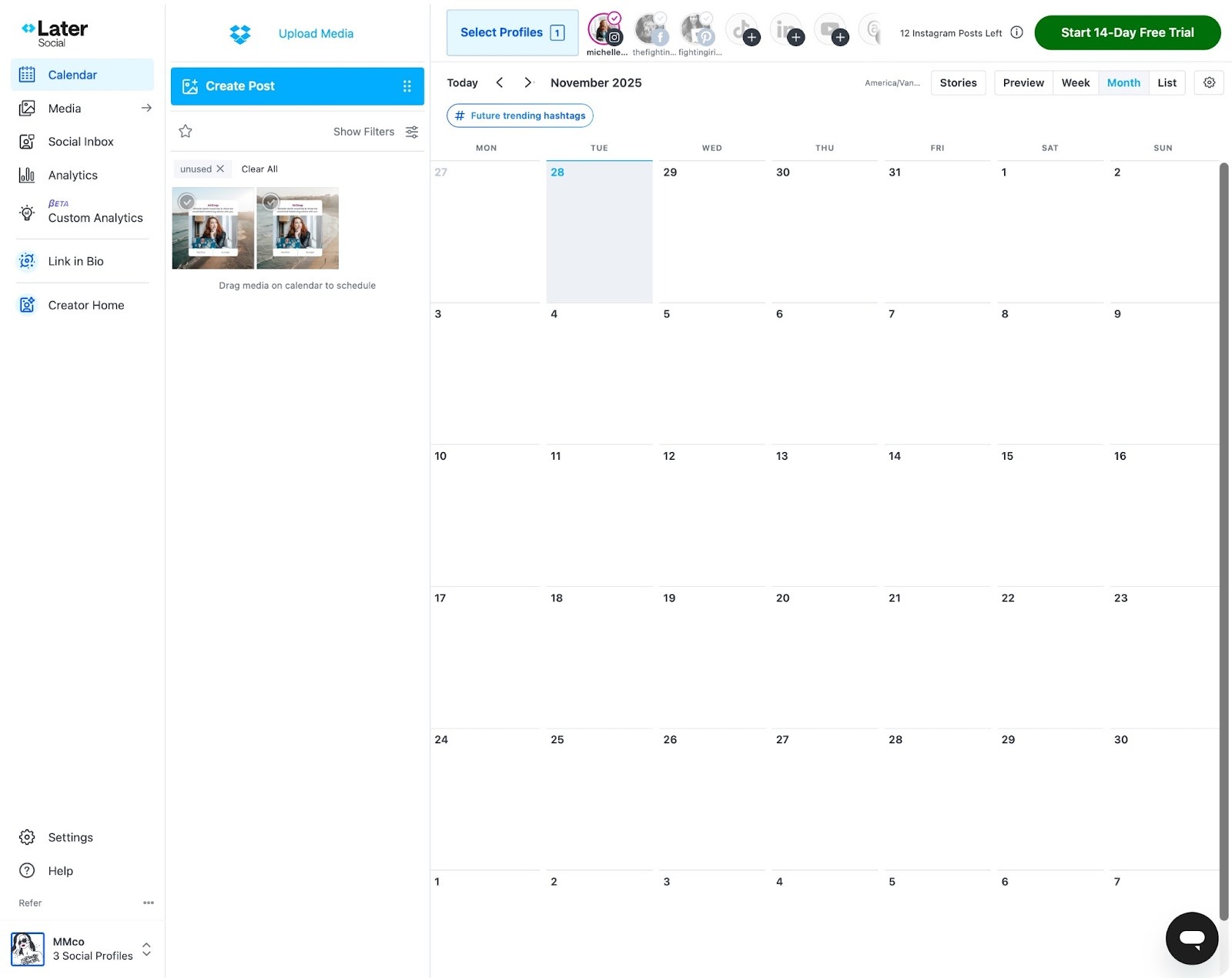Switch to the List view tab

pos(1167,82)
